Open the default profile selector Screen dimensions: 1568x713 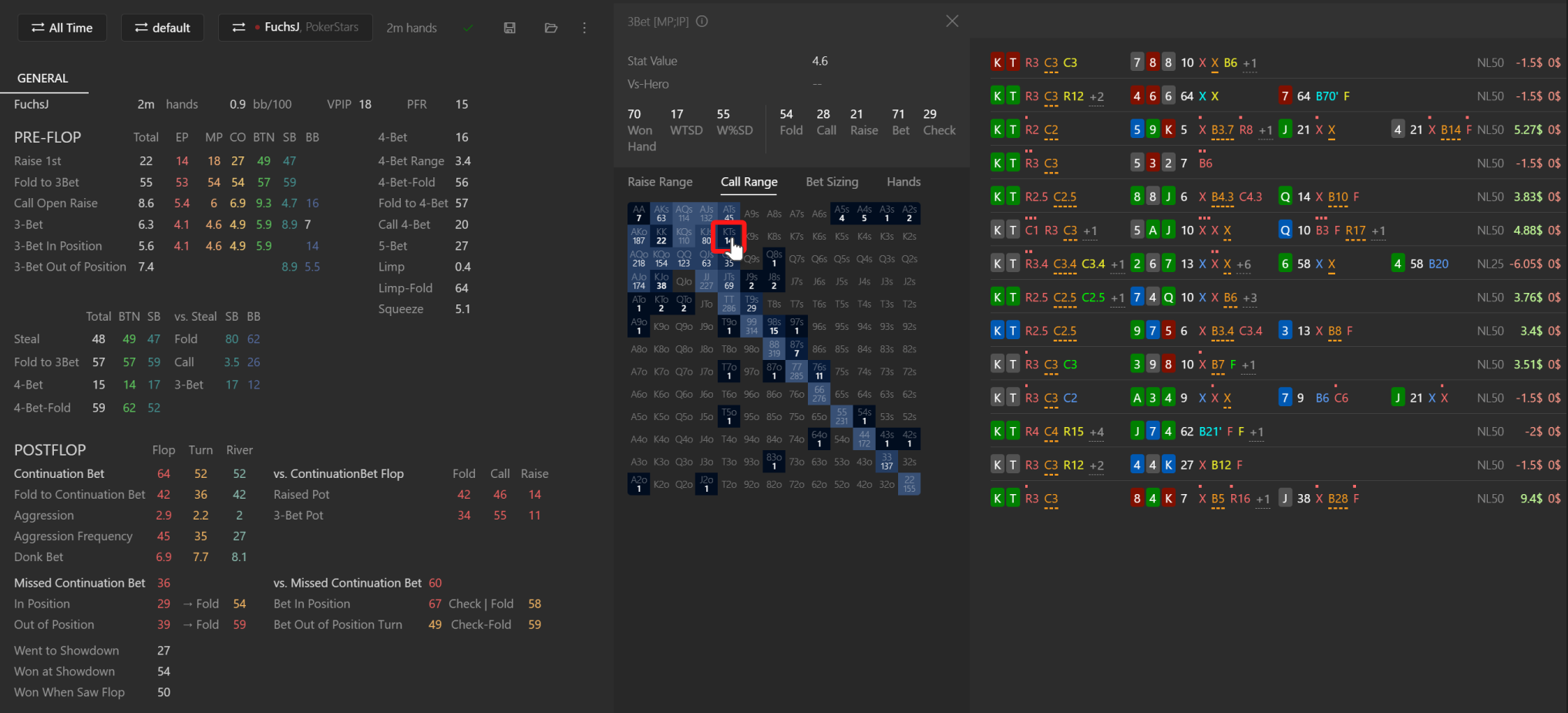[163, 28]
